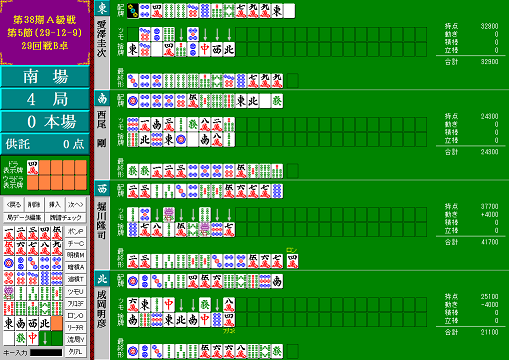Viewport: 509px width, 360px height.
Task: Click the ポンP call button
Action: [76, 231]
